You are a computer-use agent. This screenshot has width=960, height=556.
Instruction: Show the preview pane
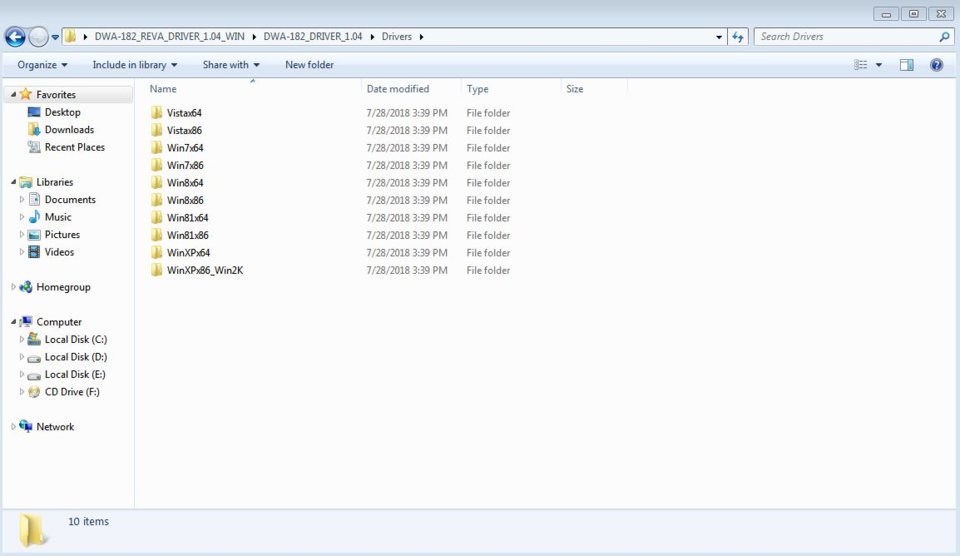907,65
